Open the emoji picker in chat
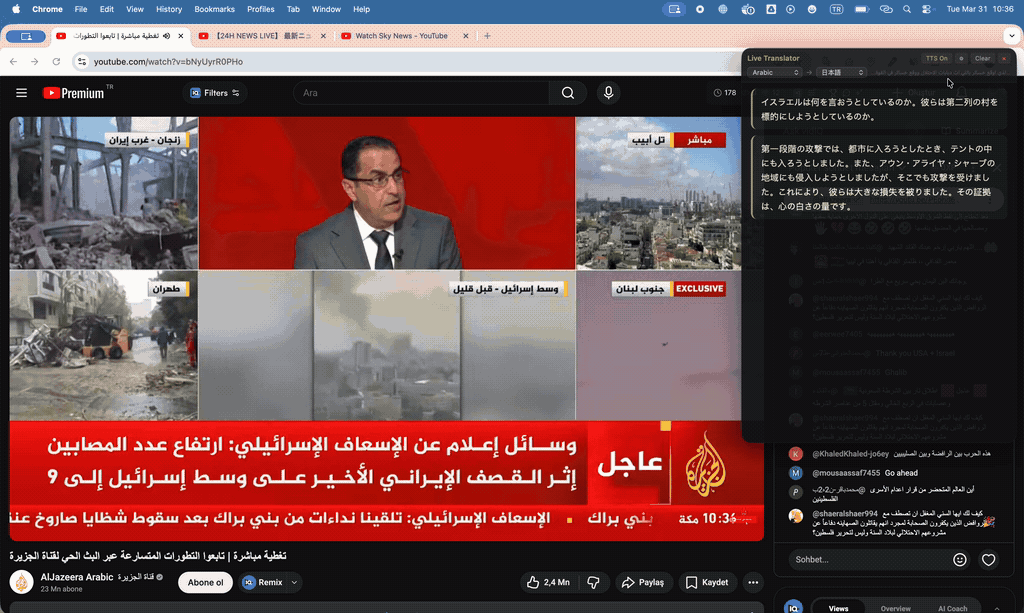1024x613 pixels. tap(959, 559)
